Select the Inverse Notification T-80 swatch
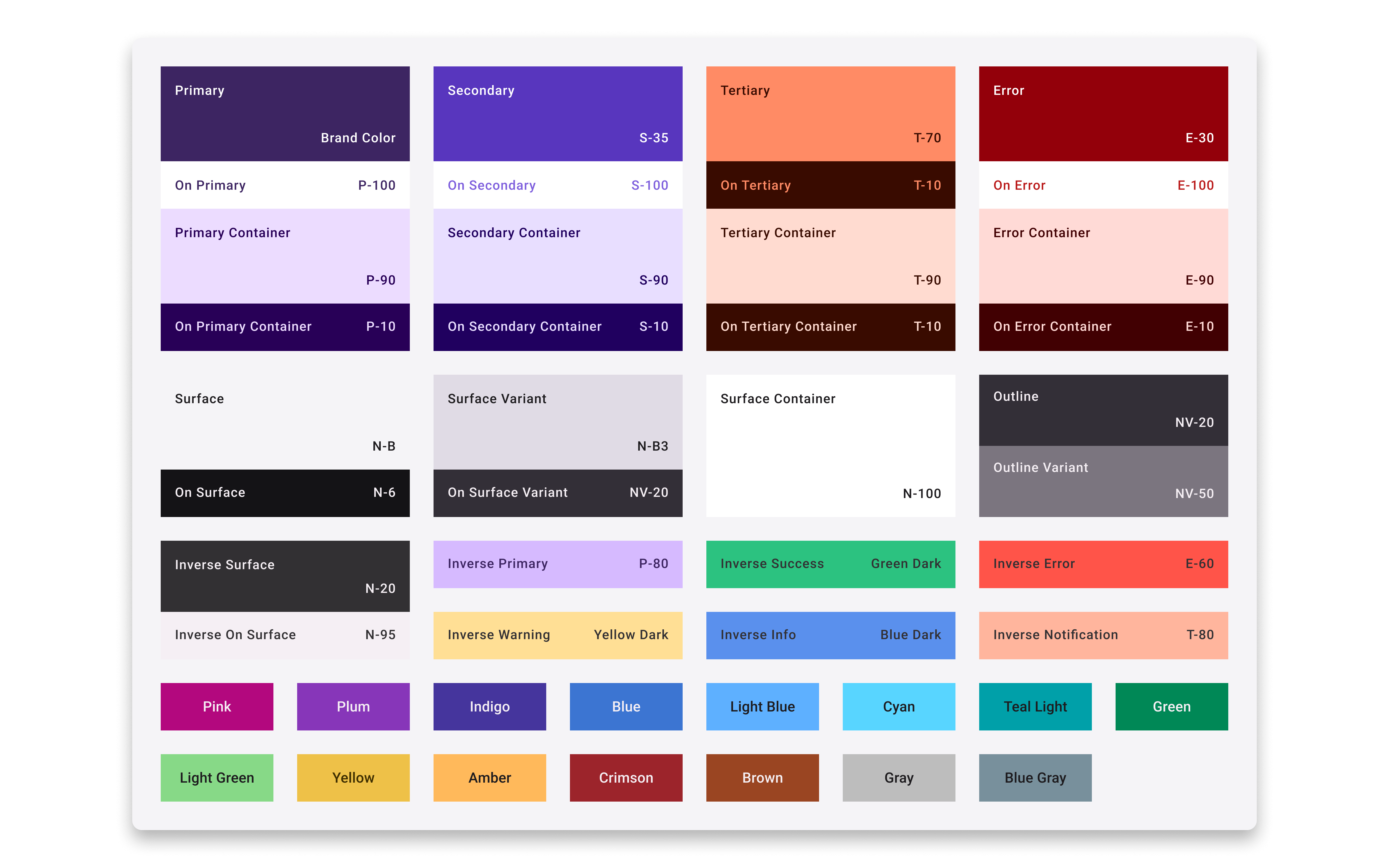This screenshot has width=1389, height=868. [1103, 635]
